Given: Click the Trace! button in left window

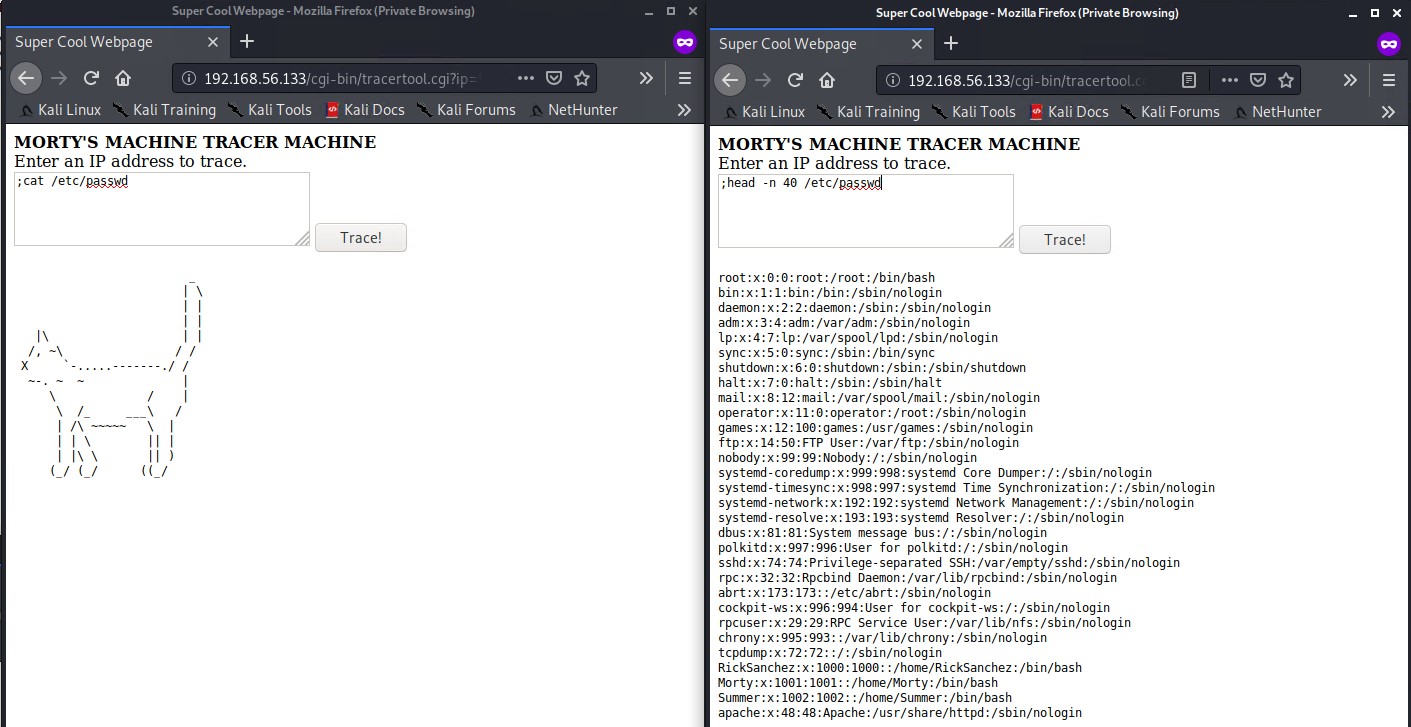Looking at the screenshot, I should click(361, 238).
